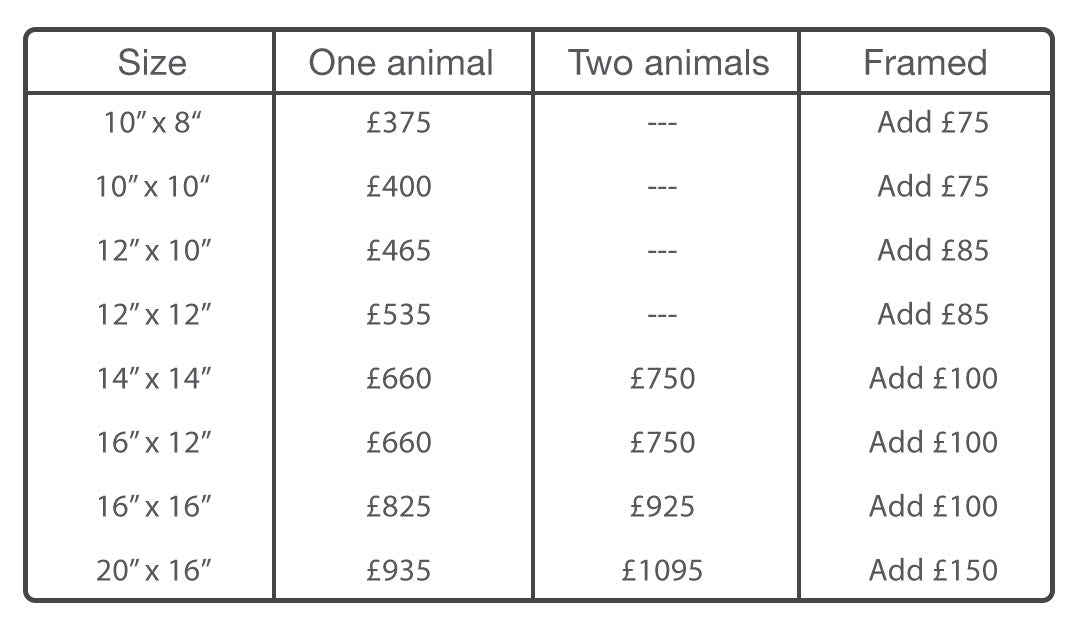Select the 10″ x 8″ size cell

click(x=152, y=123)
